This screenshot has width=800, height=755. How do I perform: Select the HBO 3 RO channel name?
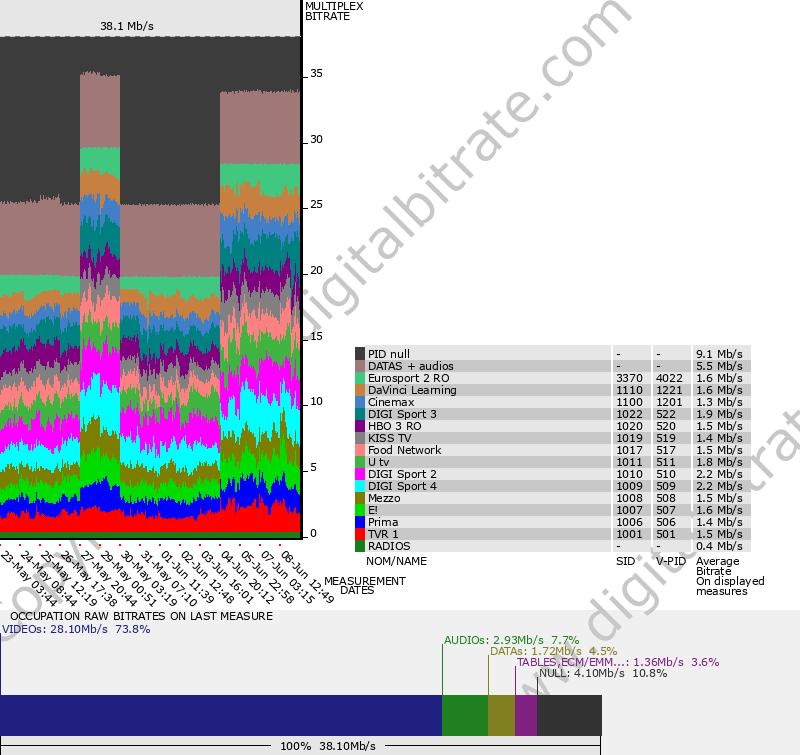pyautogui.click(x=395, y=426)
